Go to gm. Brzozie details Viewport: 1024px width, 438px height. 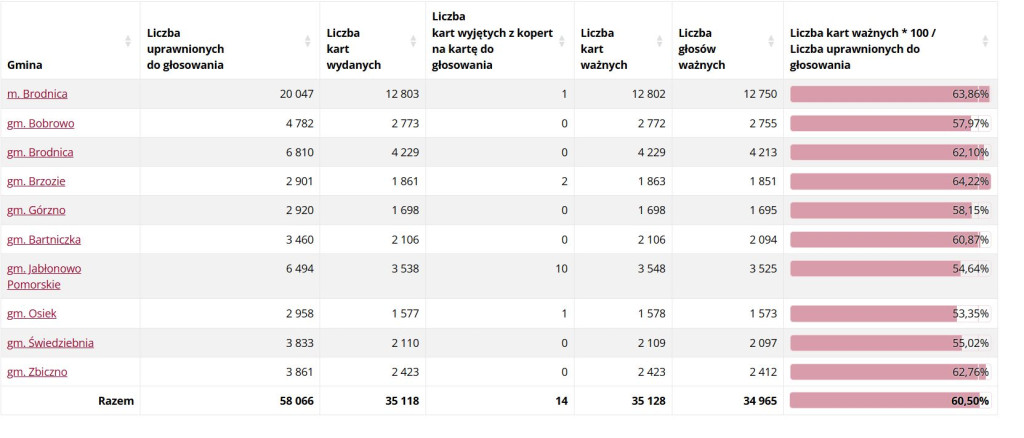tap(36, 182)
